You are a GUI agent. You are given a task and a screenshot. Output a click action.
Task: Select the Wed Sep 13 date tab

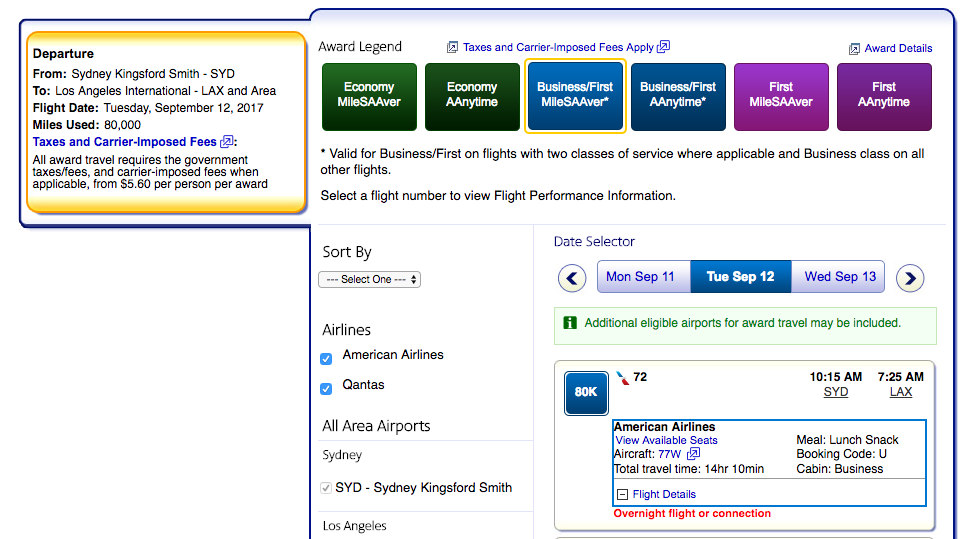coord(840,277)
